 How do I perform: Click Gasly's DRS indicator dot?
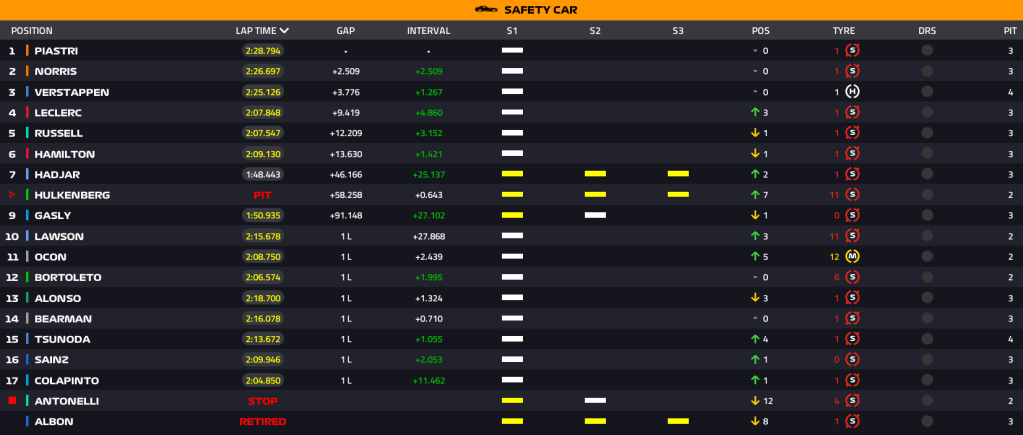(x=927, y=215)
